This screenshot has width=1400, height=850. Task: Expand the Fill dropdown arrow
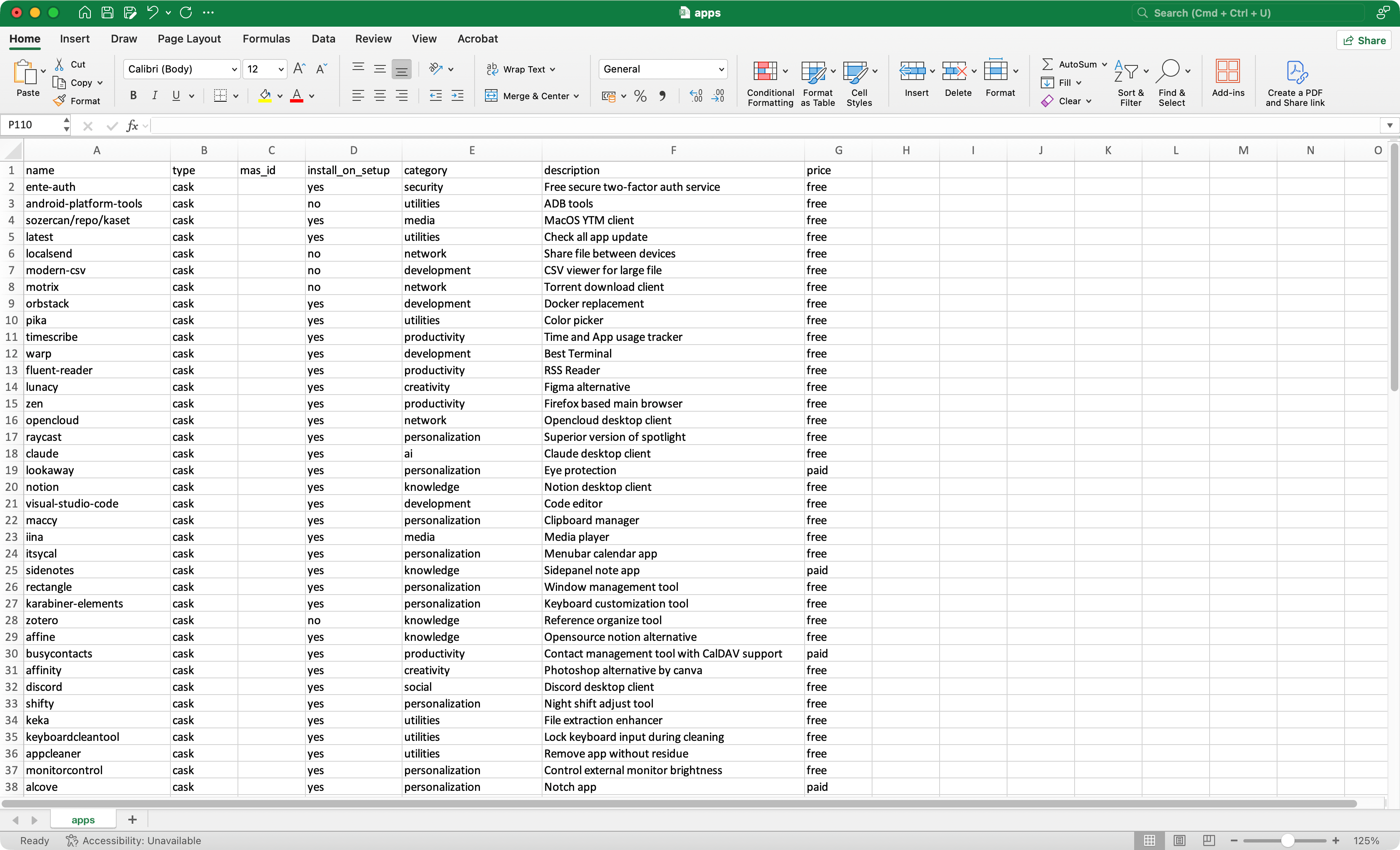coord(1078,82)
